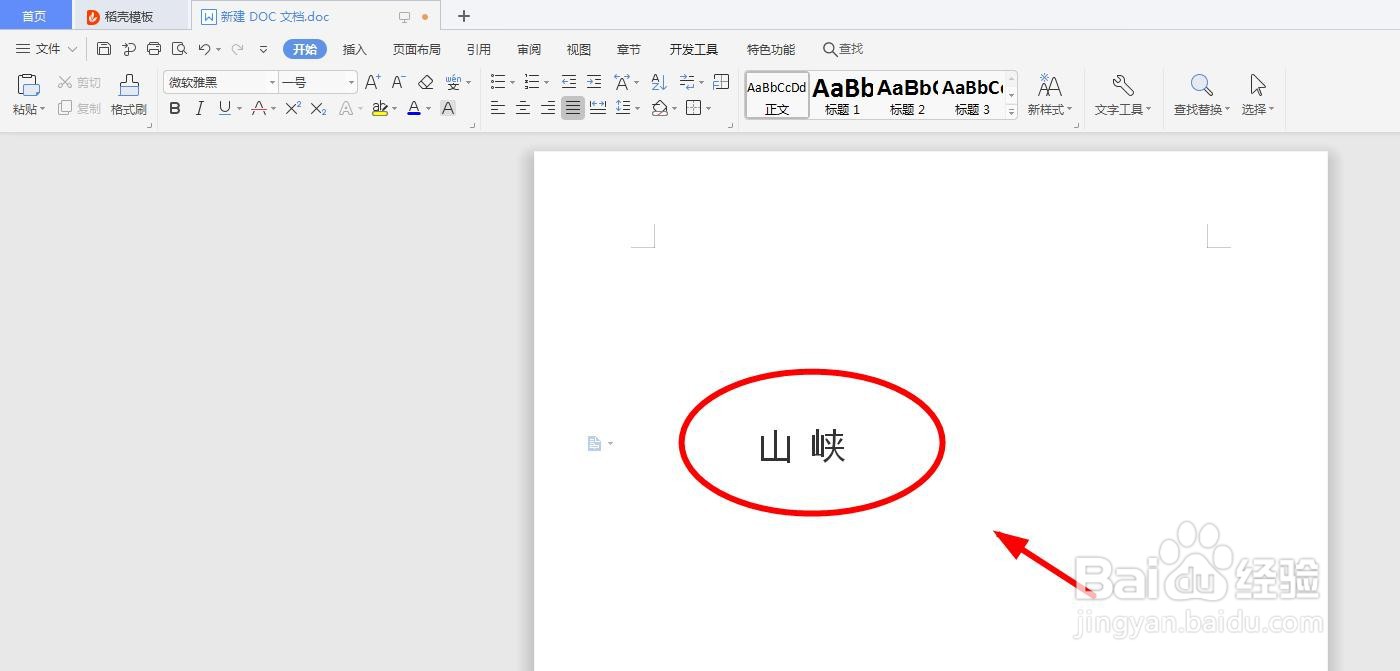Click the Cut (剪切) button
The width and height of the screenshot is (1400, 671).
click(x=79, y=83)
